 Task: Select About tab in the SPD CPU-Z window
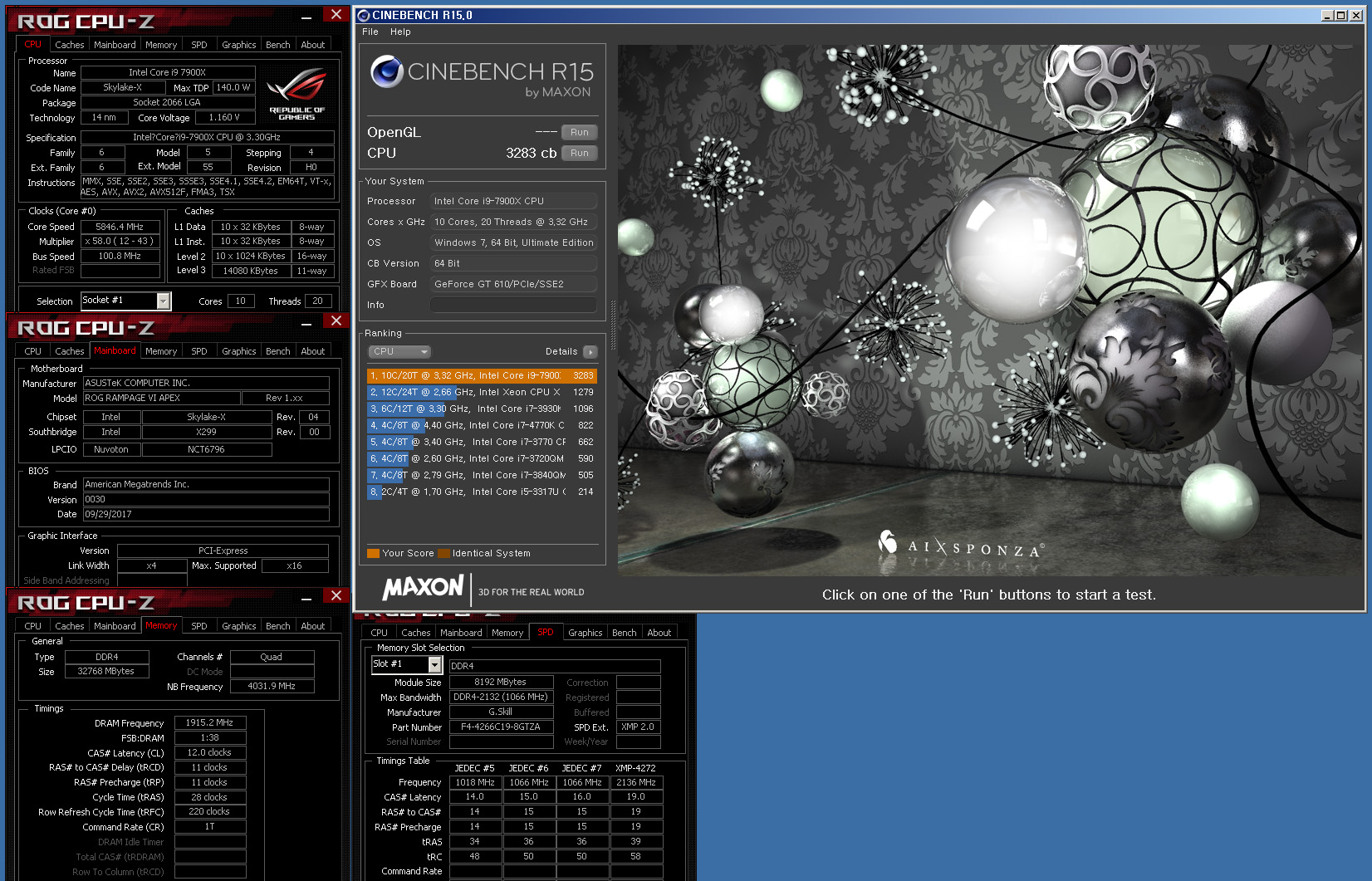click(659, 633)
